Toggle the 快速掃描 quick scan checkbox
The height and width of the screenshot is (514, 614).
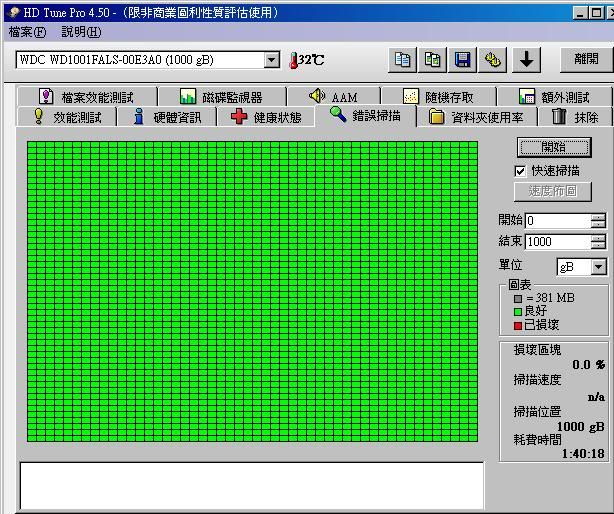(520, 171)
